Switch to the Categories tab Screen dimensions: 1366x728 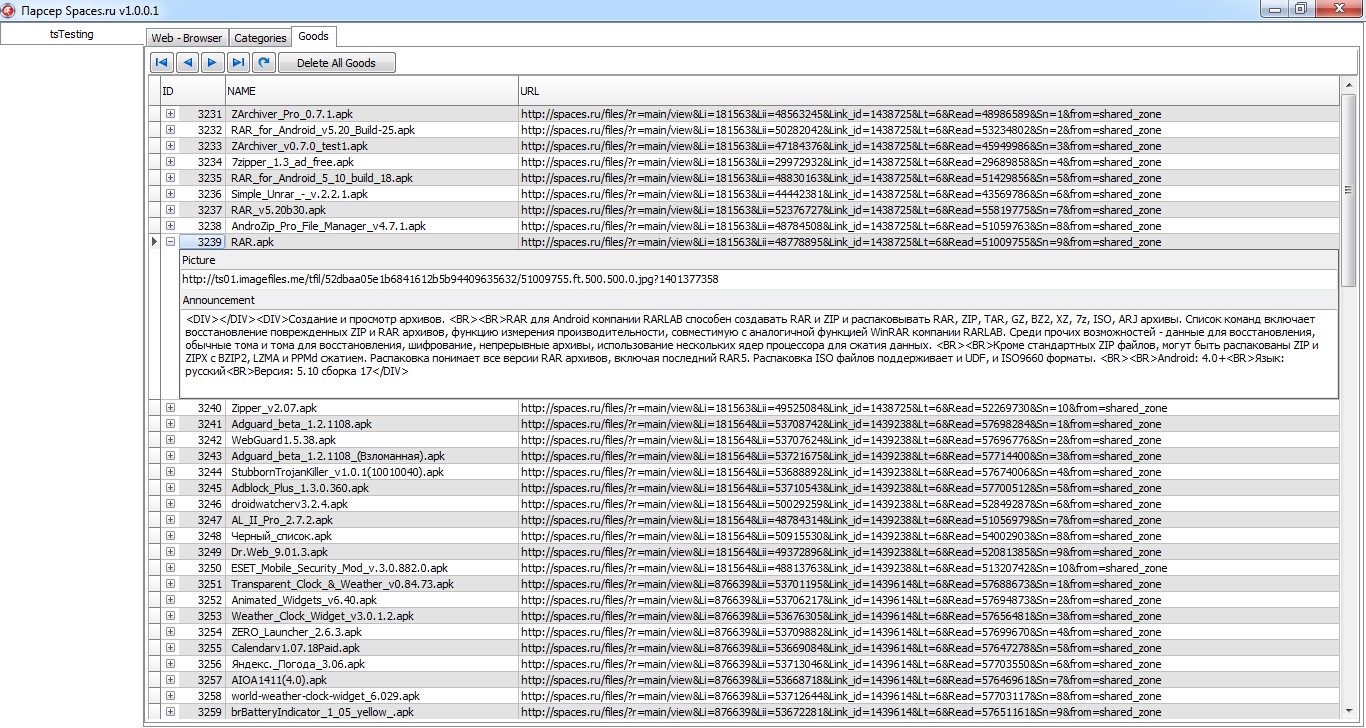(260, 38)
